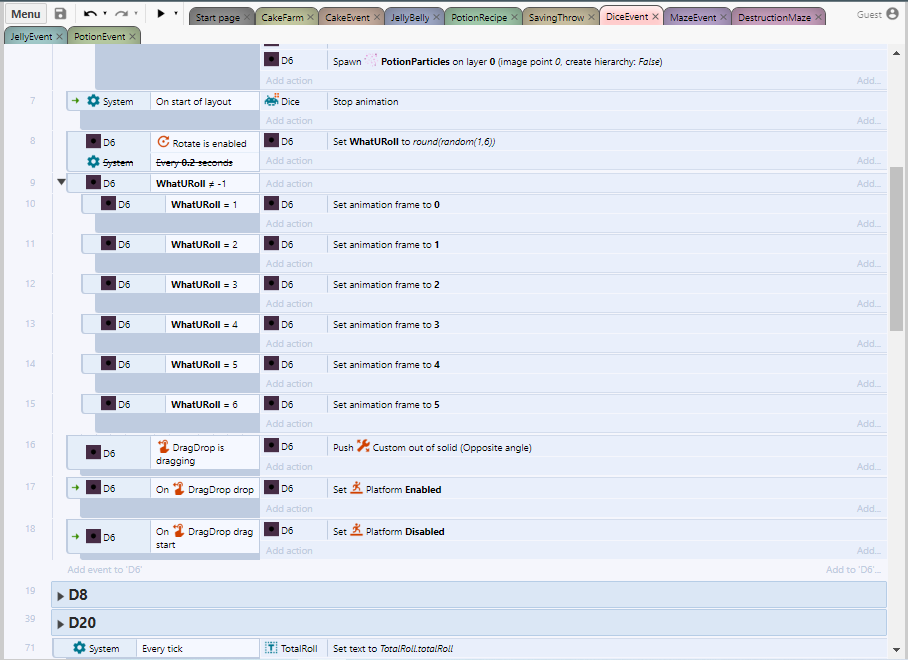Screen dimensions: 908x660
Task: Click the Dice object icon in event 7
Action: (272, 100)
